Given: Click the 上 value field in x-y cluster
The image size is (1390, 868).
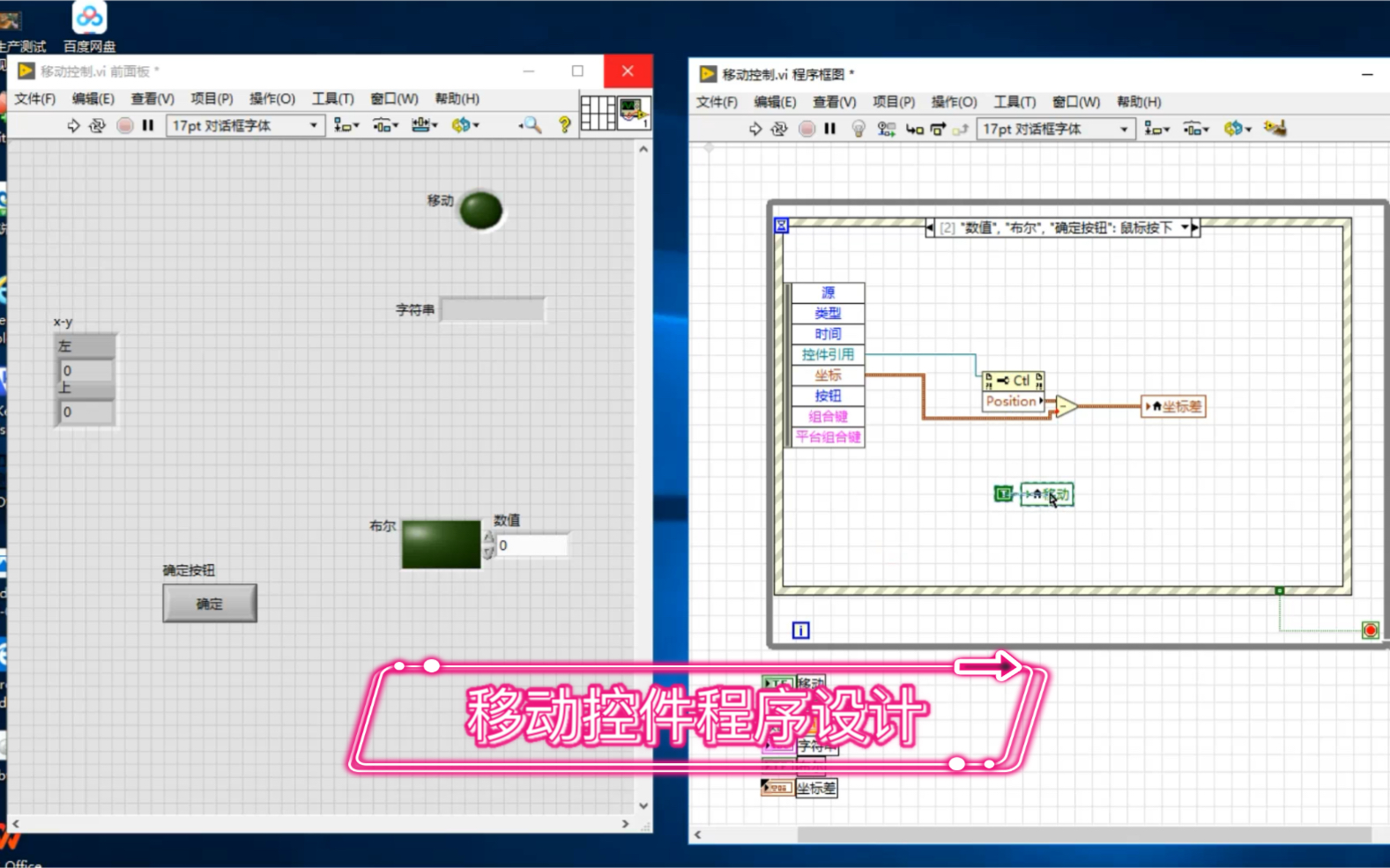Looking at the screenshot, I should click(x=86, y=412).
